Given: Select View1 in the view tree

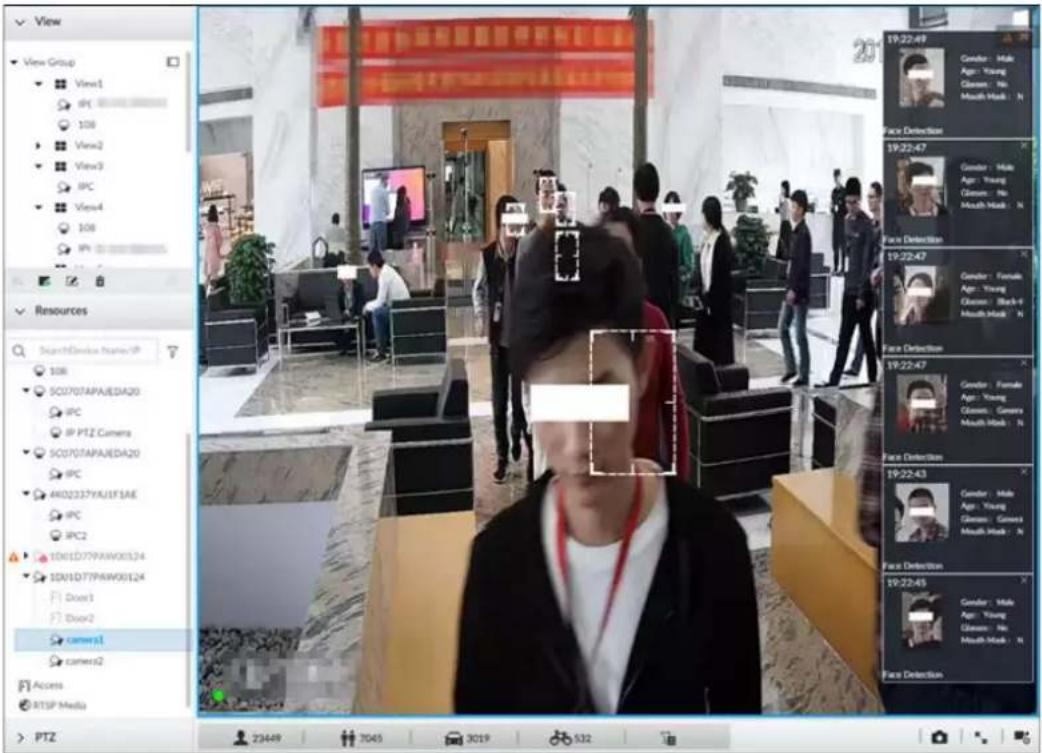Looking at the screenshot, I should [x=88, y=84].
